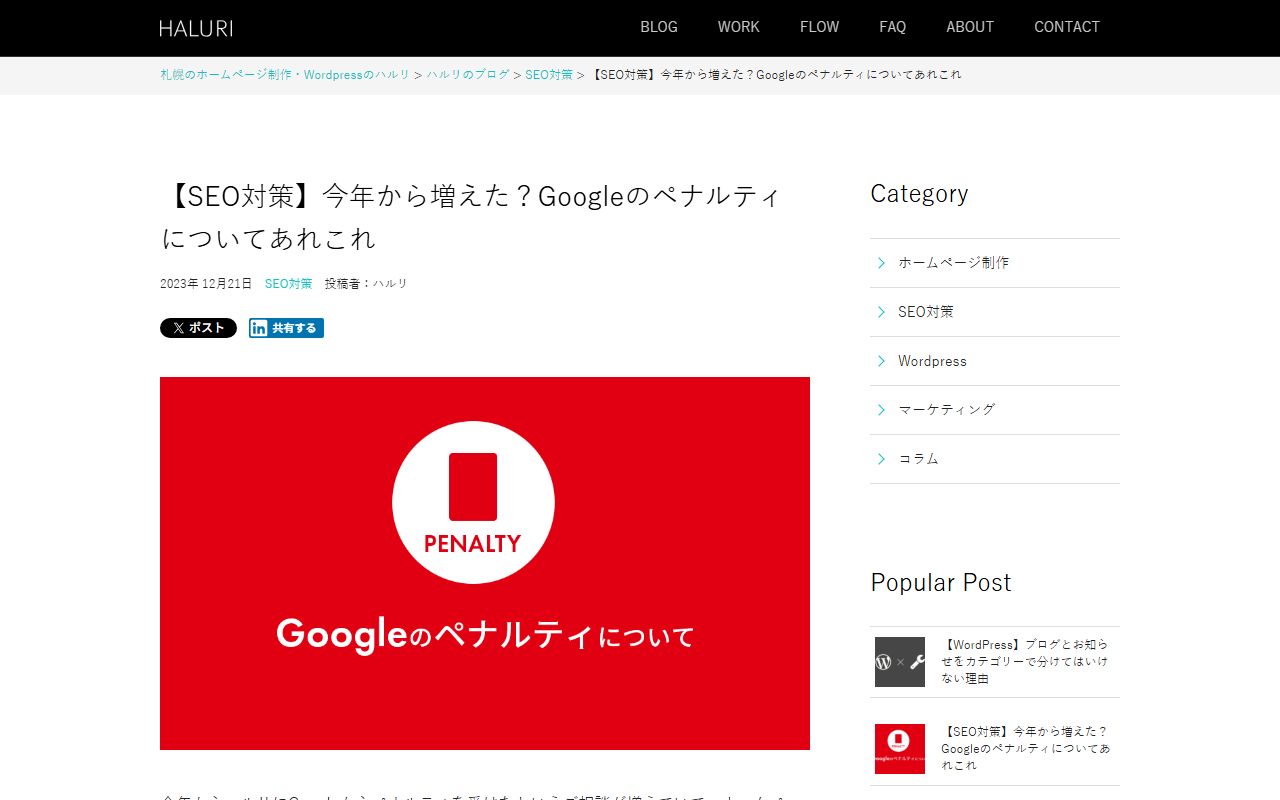Open the FAQ page from the header
The image size is (1280, 800).
point(893,27)
